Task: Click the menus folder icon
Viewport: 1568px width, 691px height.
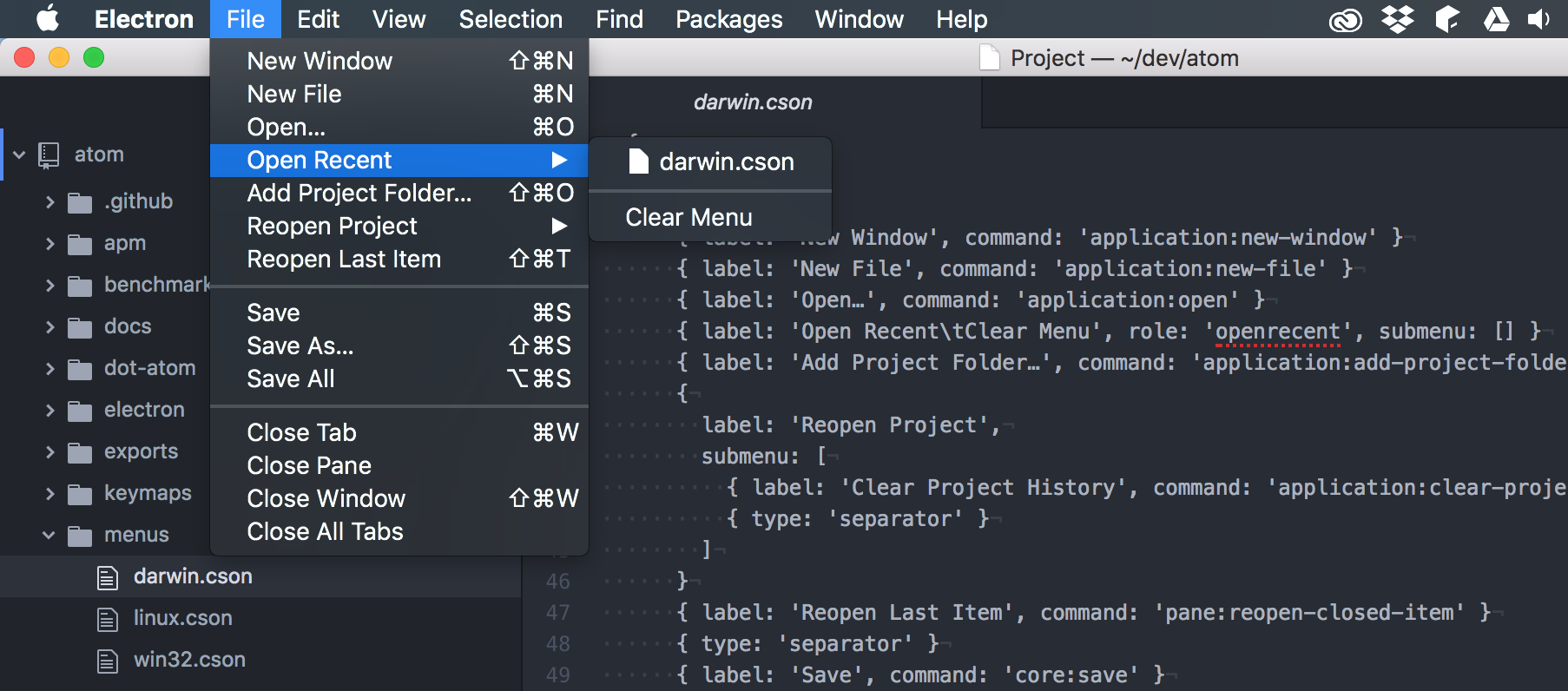Action: 80,536
